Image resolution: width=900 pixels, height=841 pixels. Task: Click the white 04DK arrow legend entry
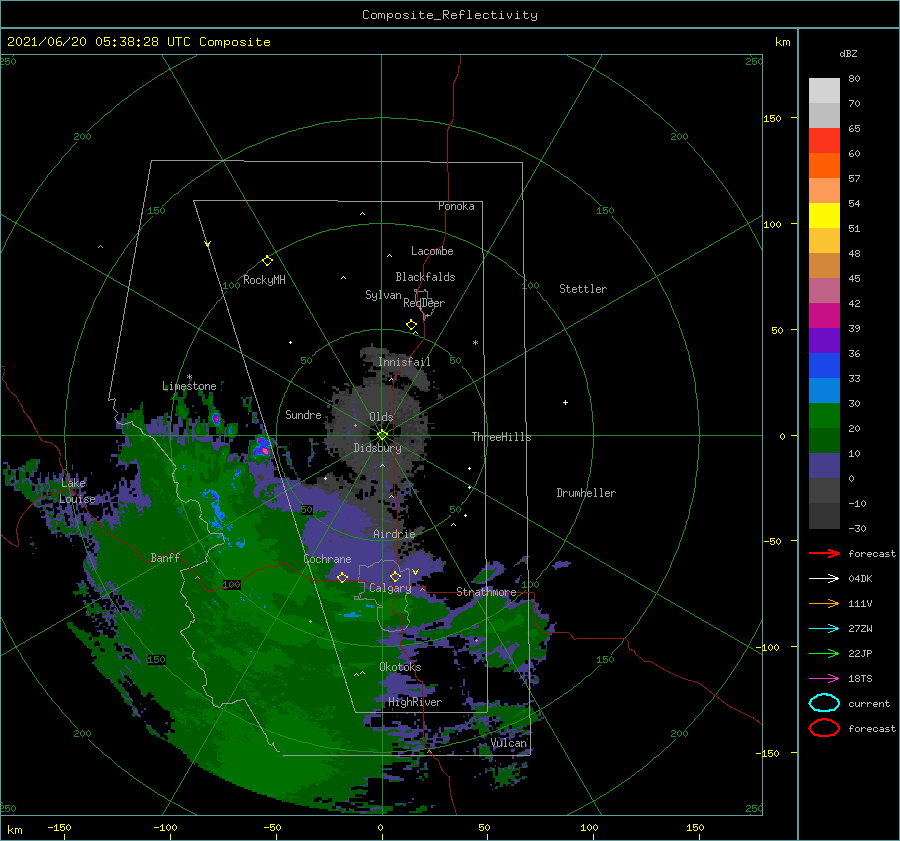[x=824, y=578]
